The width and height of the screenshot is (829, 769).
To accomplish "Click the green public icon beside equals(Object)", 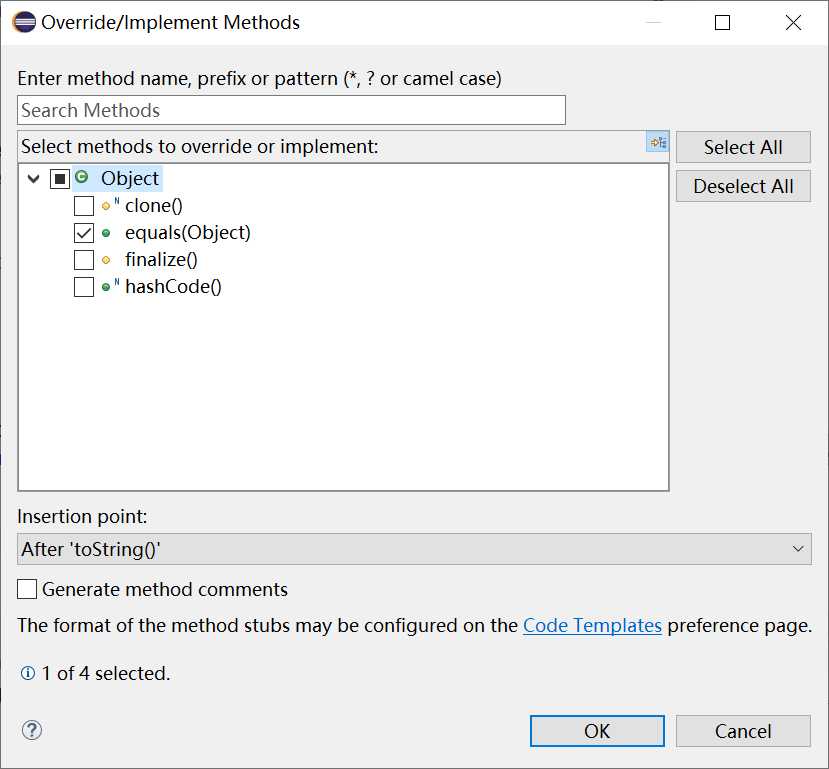I will tap(106, 233).
